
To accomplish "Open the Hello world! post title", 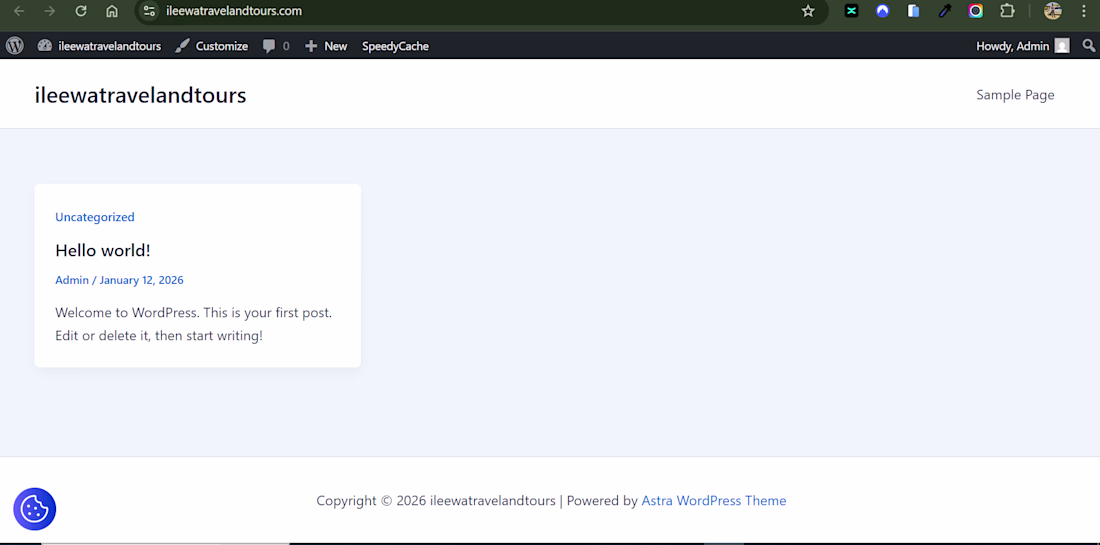I will [x=103, y=250].
